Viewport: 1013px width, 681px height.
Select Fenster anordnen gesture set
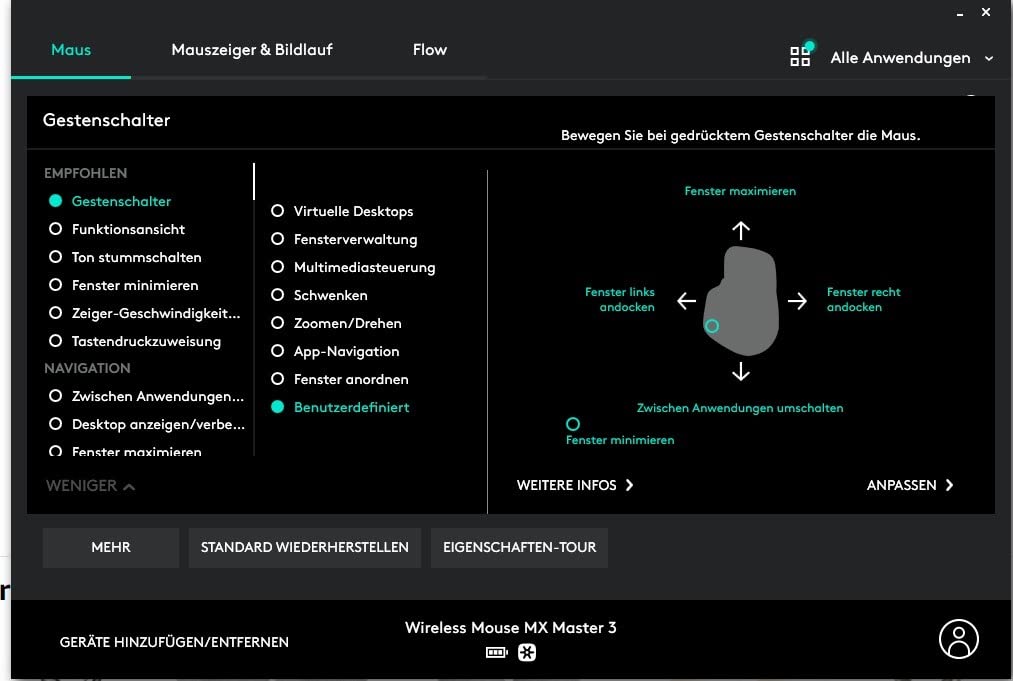(340, 379)
